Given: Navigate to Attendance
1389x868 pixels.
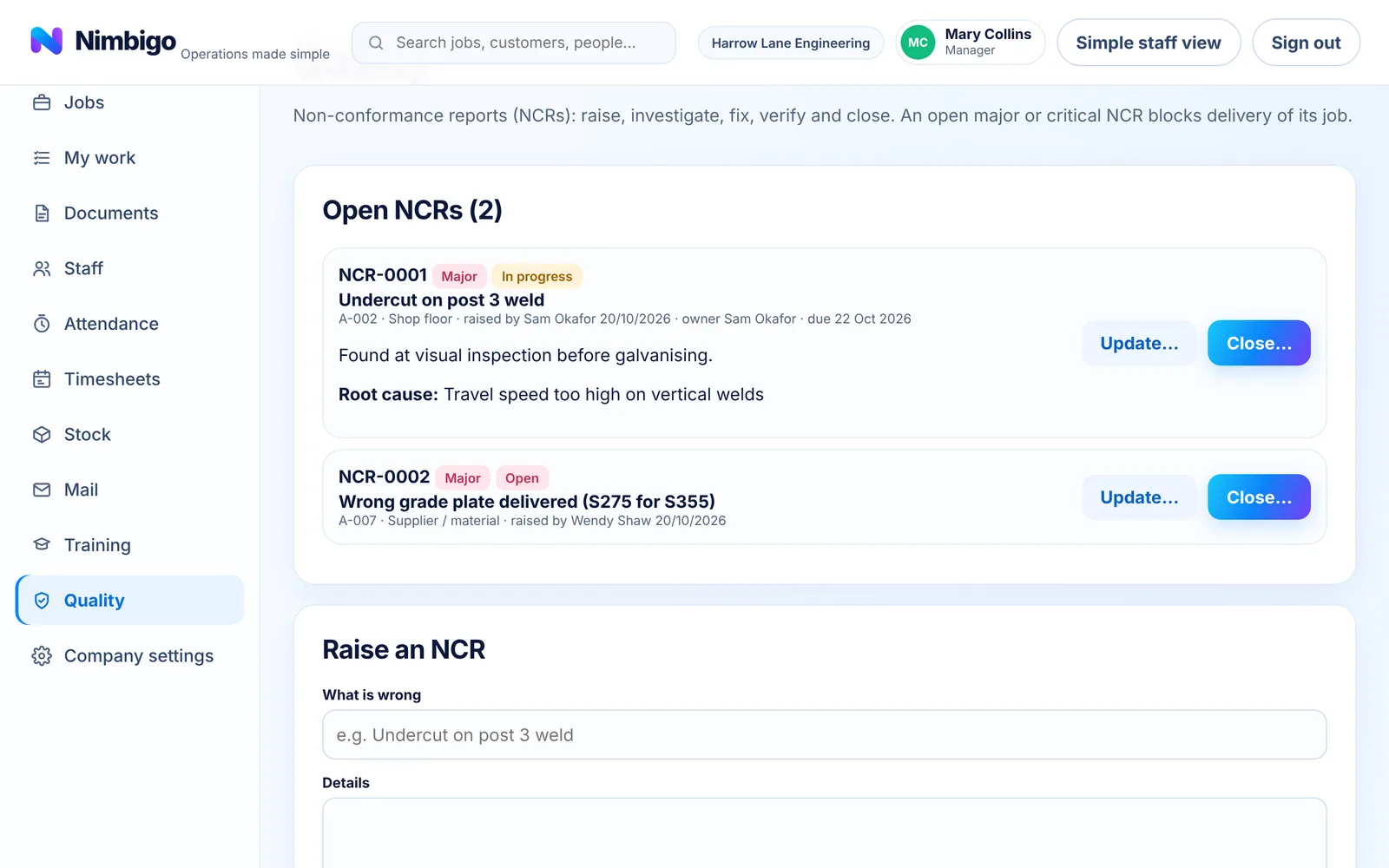Looking at the screenshot, I should [130, 324].
